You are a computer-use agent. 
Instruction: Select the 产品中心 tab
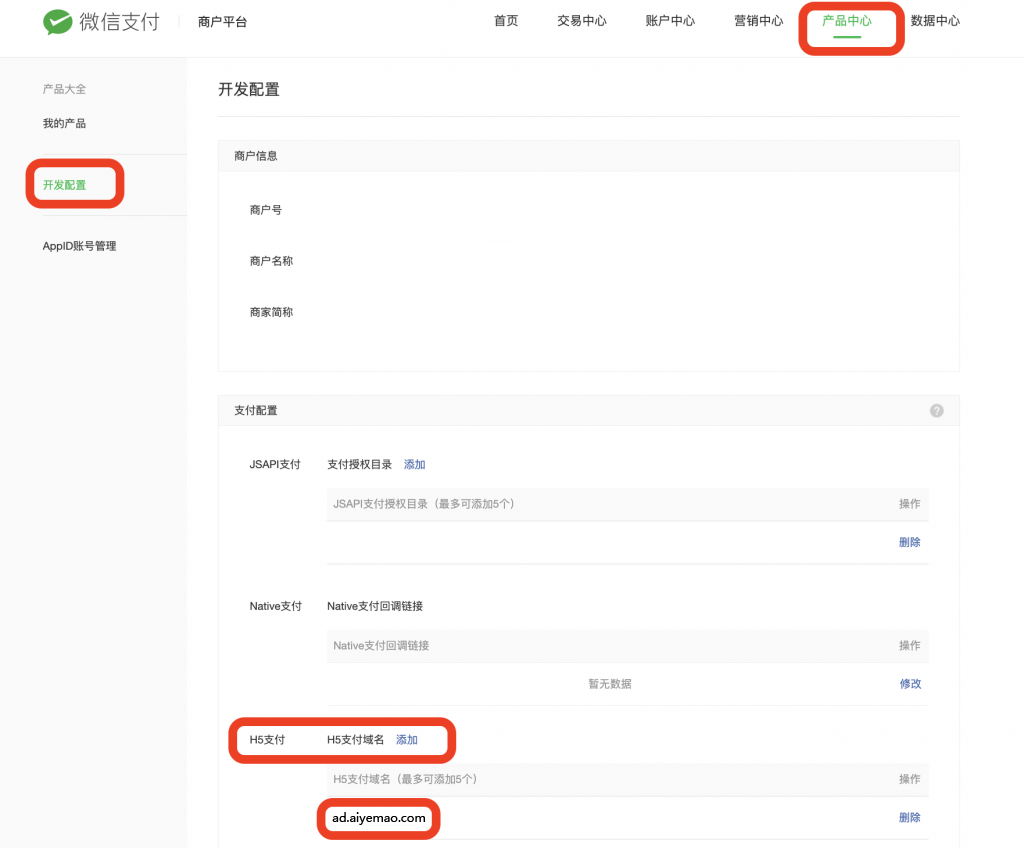846,21
